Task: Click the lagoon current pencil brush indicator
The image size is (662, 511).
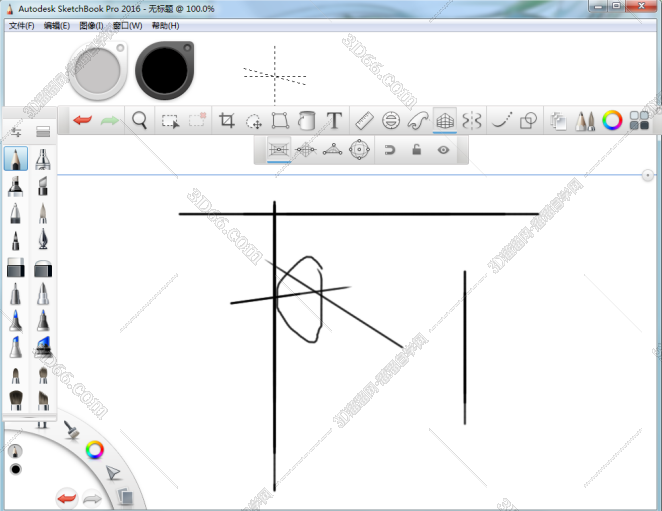Action: 15,451
